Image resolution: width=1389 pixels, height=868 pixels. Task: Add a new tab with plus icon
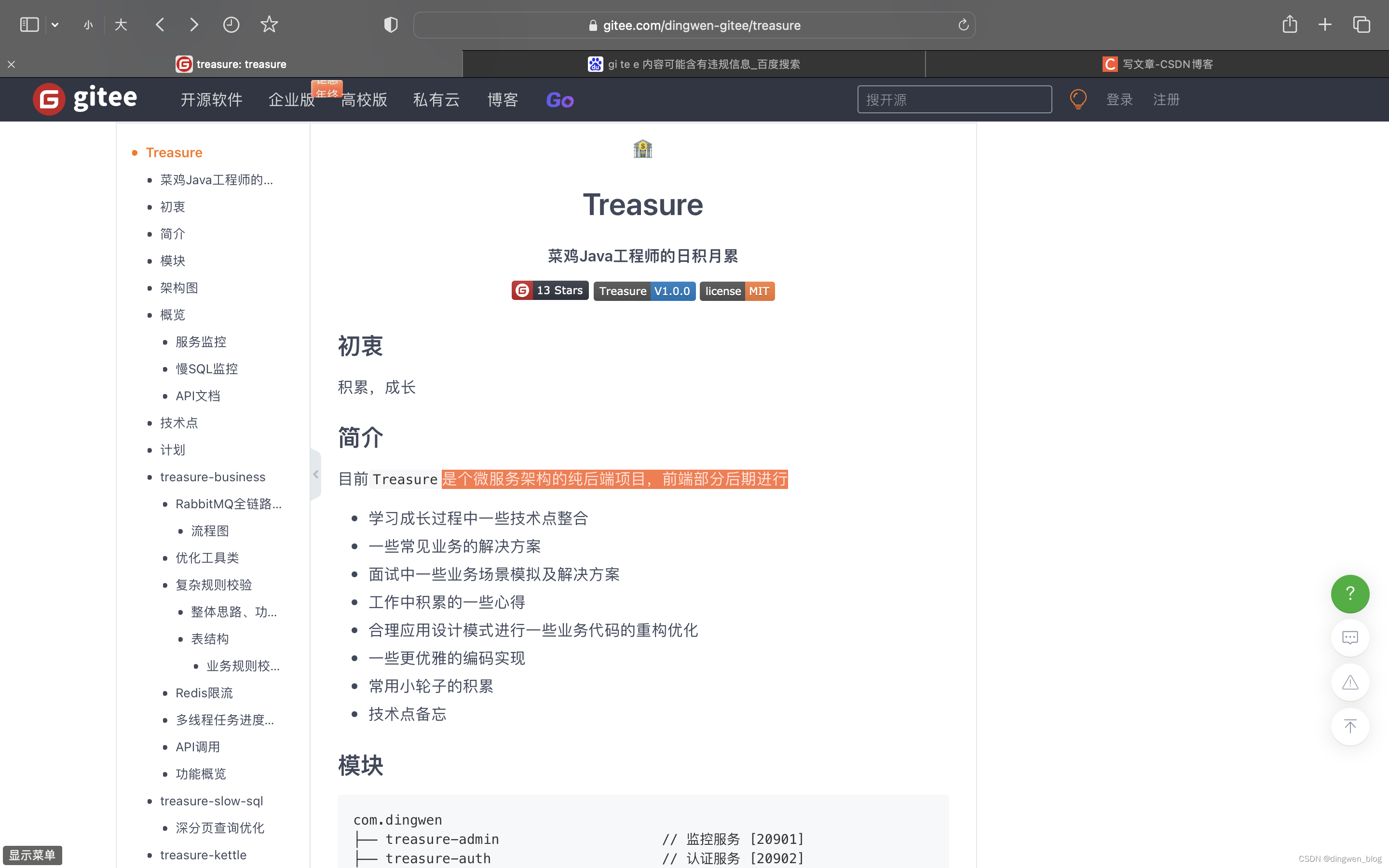tap(1325, 25)
